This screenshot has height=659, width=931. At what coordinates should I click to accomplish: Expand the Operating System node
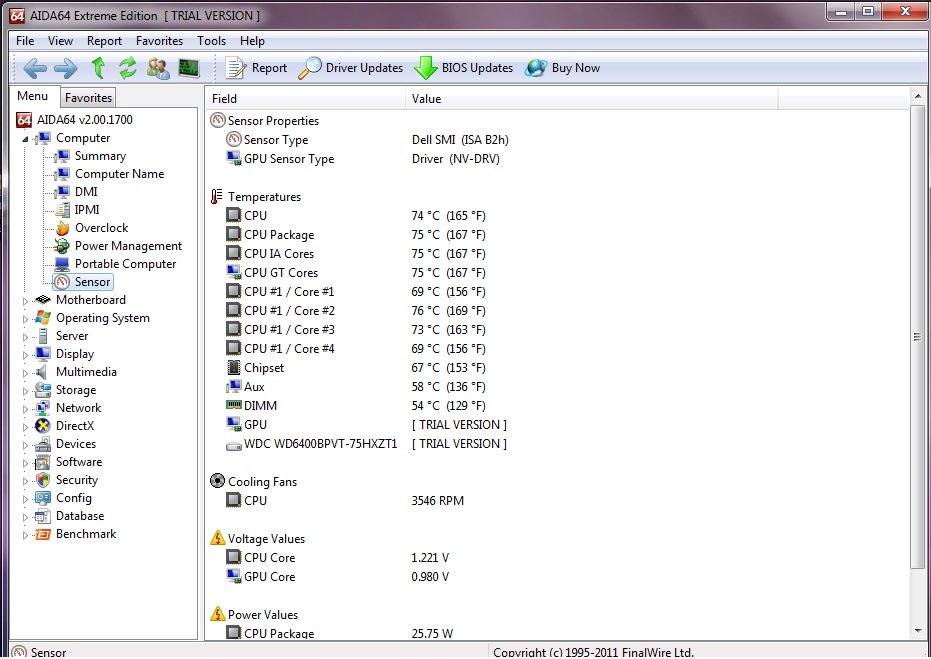pyautogui.click(x=25, y=319)
